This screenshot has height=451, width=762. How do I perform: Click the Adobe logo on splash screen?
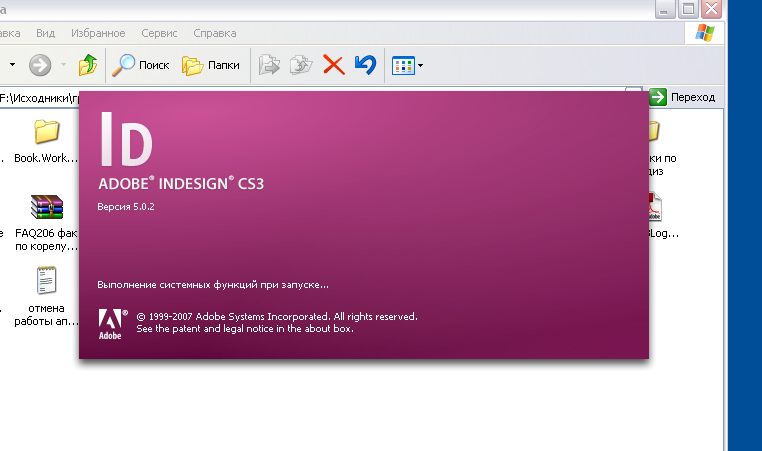[x=112, y=324]
